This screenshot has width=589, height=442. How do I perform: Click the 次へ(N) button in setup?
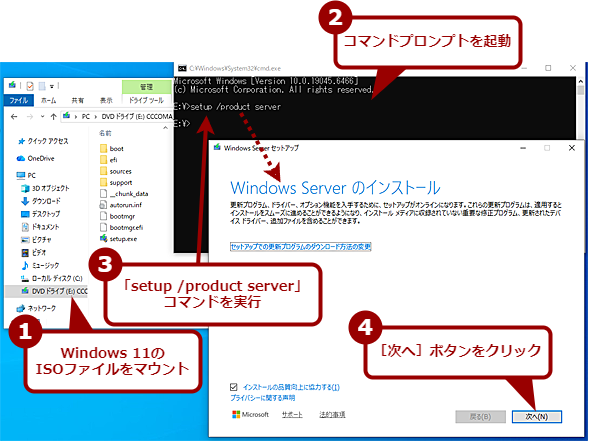click(536, 416)
